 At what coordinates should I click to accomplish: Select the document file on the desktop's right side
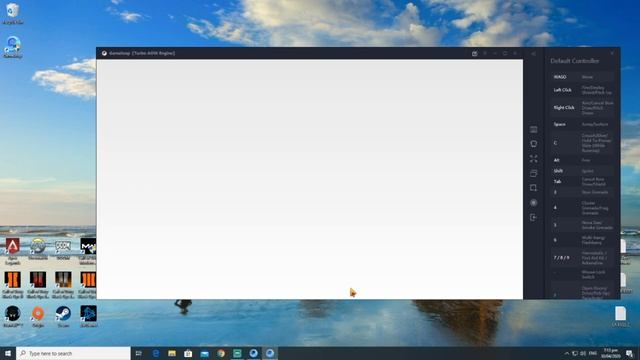(620, 316)
